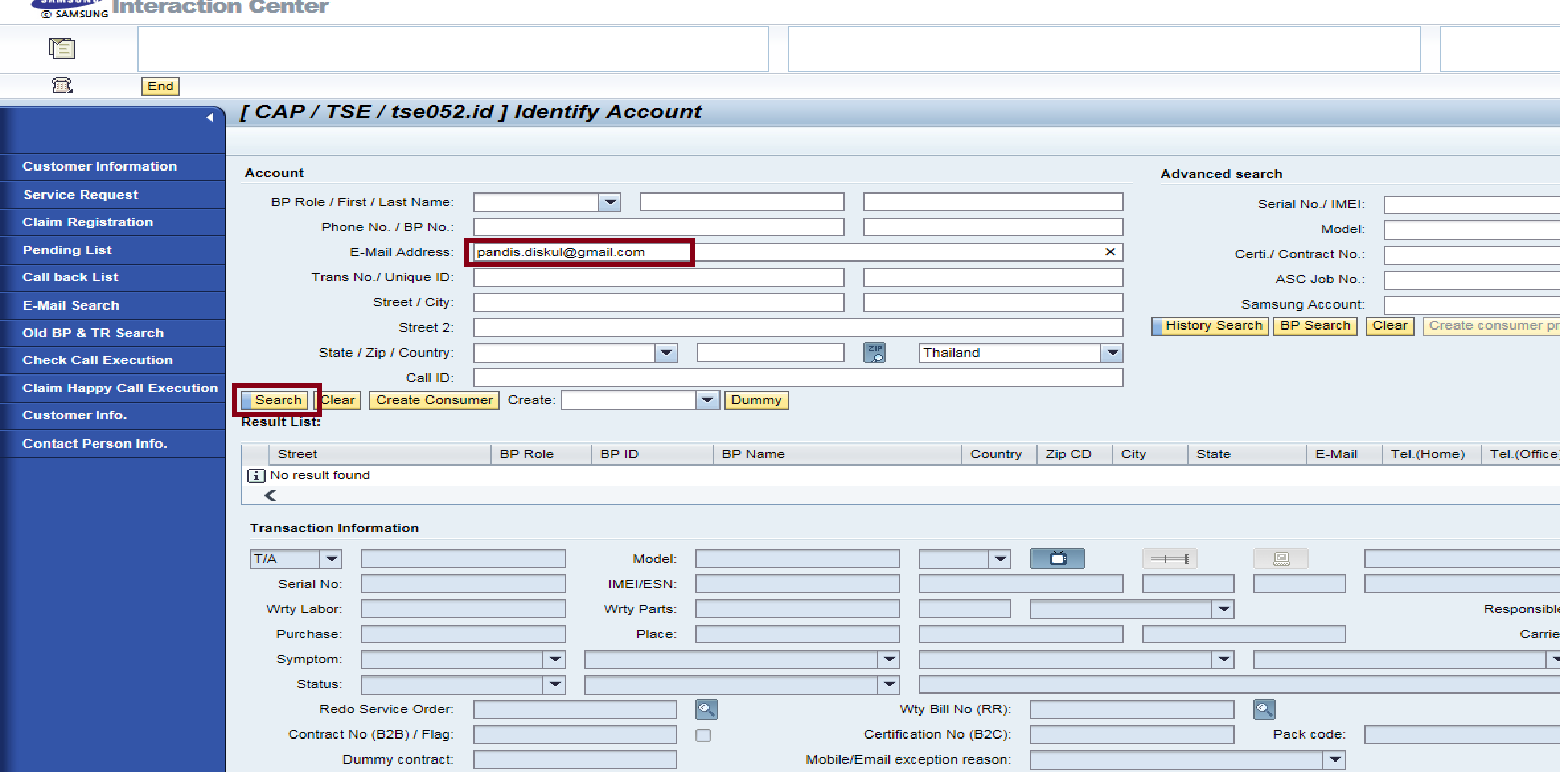Expand dropdown right of Model field
Viewport: 1560px width, 772px height.
pos(999,559)
